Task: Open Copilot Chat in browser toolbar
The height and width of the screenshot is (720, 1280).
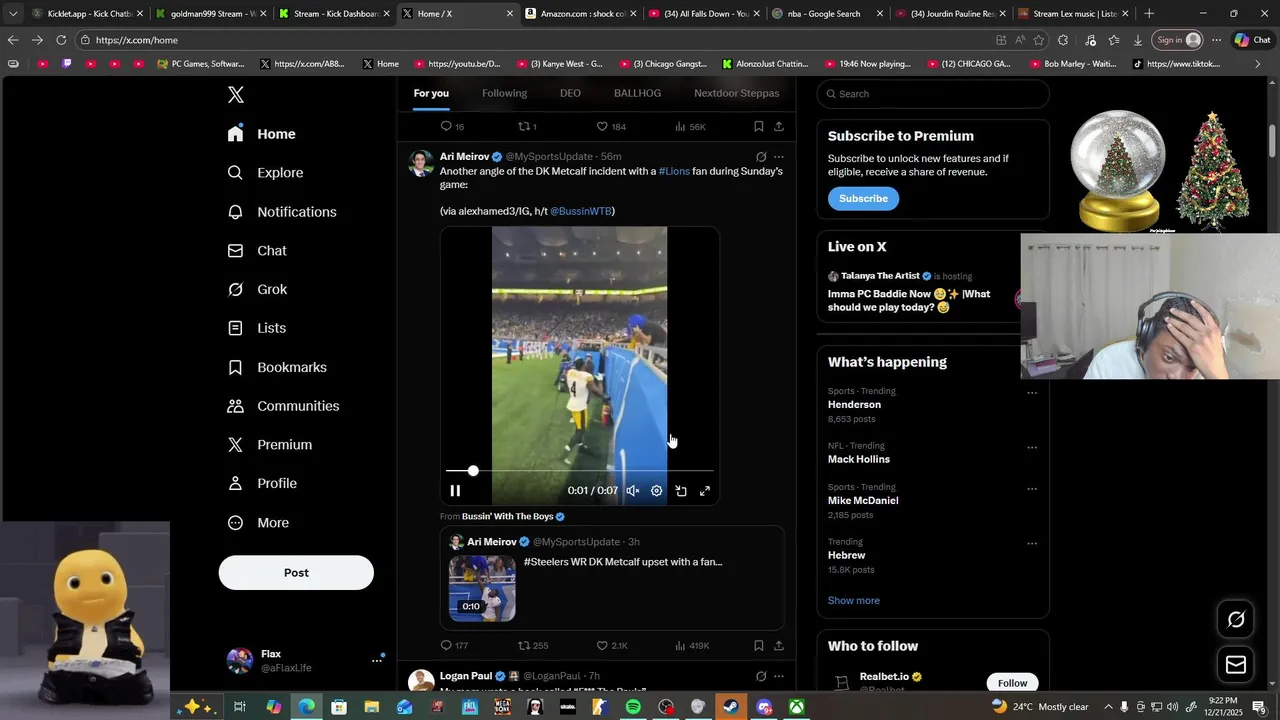Action: tap(1252, 40)
